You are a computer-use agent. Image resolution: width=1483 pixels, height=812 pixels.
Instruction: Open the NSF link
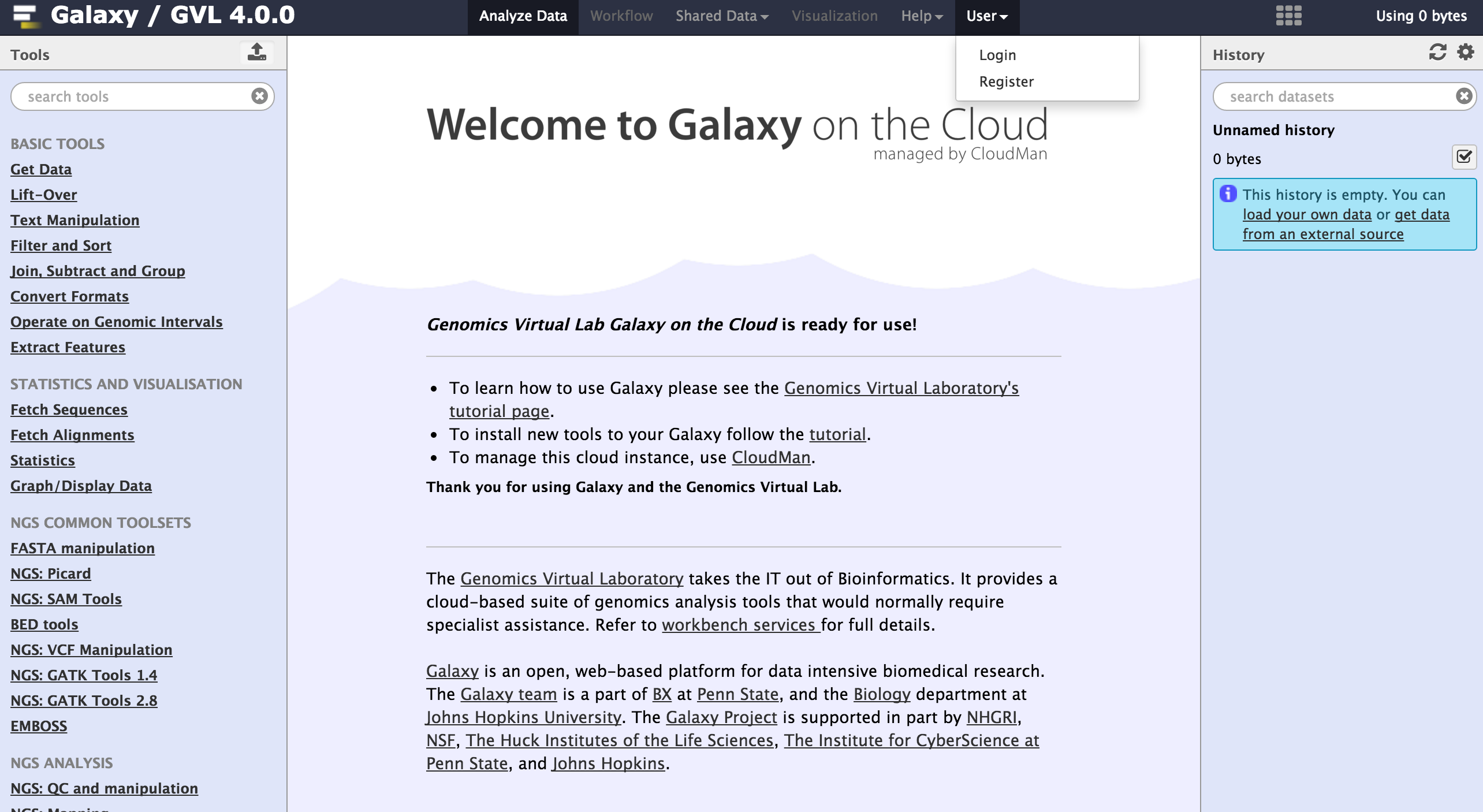pyautogui.click(x=441, y=740)
